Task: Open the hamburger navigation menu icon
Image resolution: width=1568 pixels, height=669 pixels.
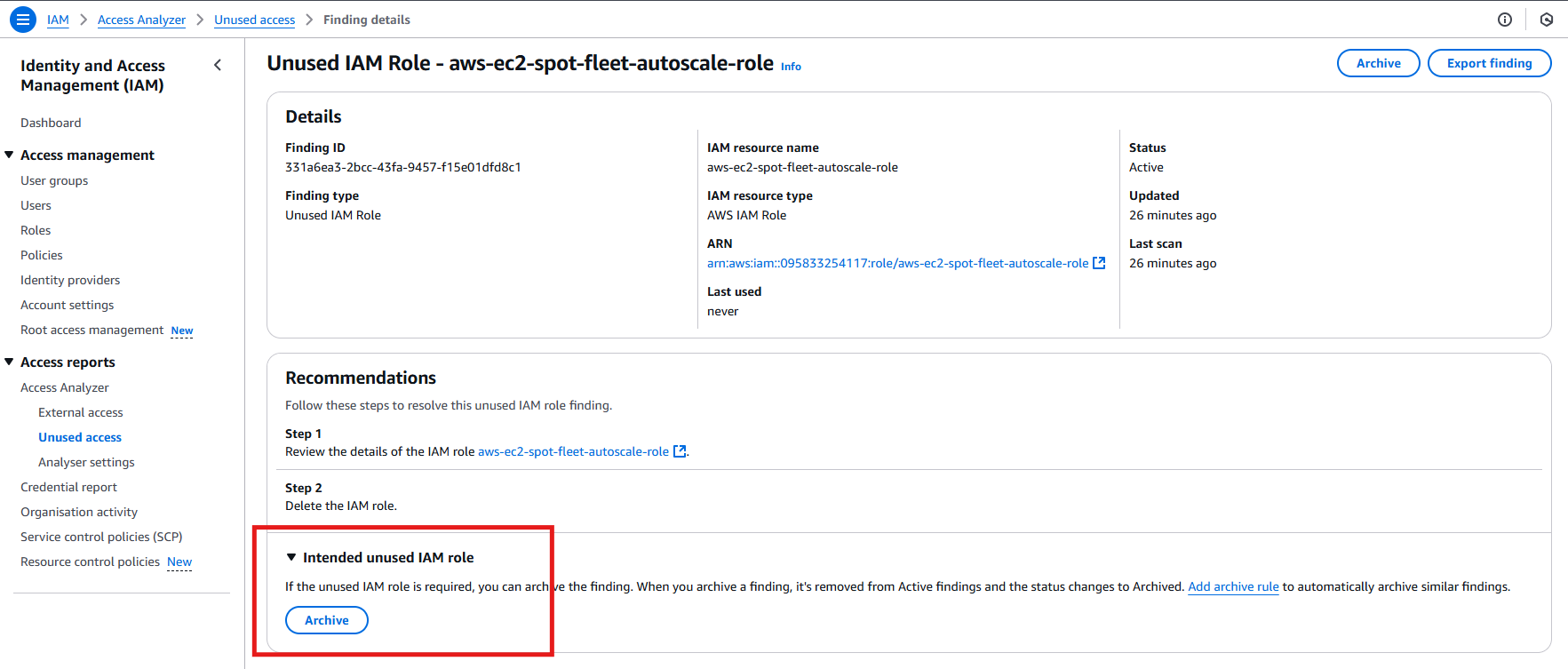Action: (23, 19)
